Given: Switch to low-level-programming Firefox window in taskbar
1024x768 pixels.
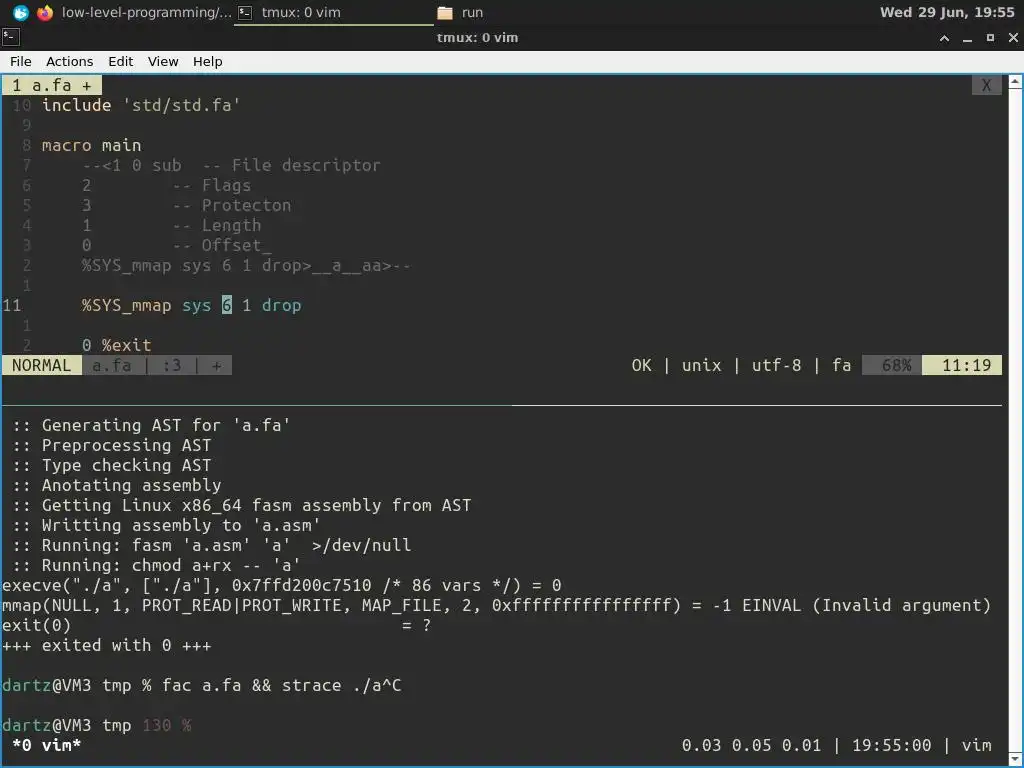Looking at the screenshot, I should point(134,12).
